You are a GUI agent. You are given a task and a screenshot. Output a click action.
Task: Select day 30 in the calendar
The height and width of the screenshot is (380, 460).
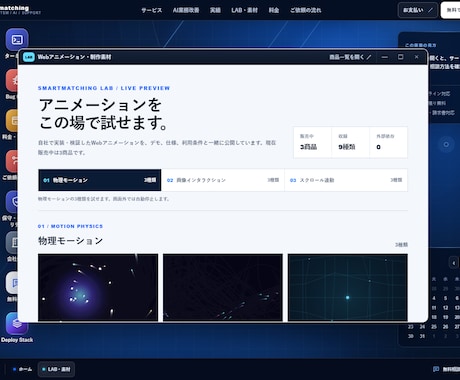tap(411, 336)
